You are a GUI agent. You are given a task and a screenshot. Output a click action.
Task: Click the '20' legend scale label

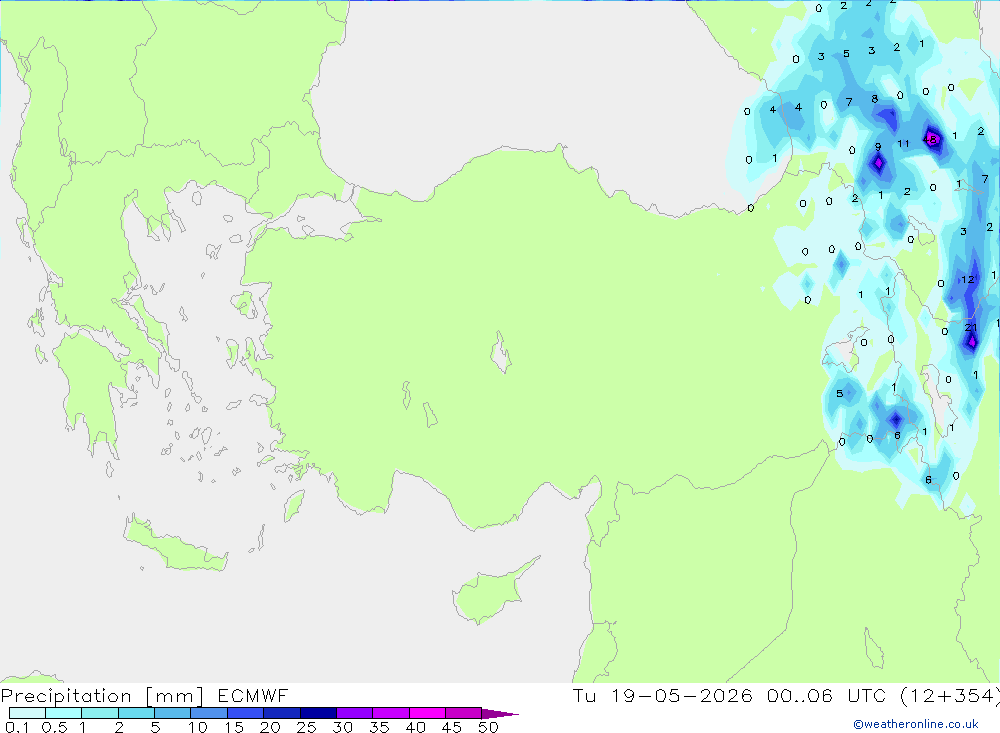pyautogui.click(x=270, y=727)
